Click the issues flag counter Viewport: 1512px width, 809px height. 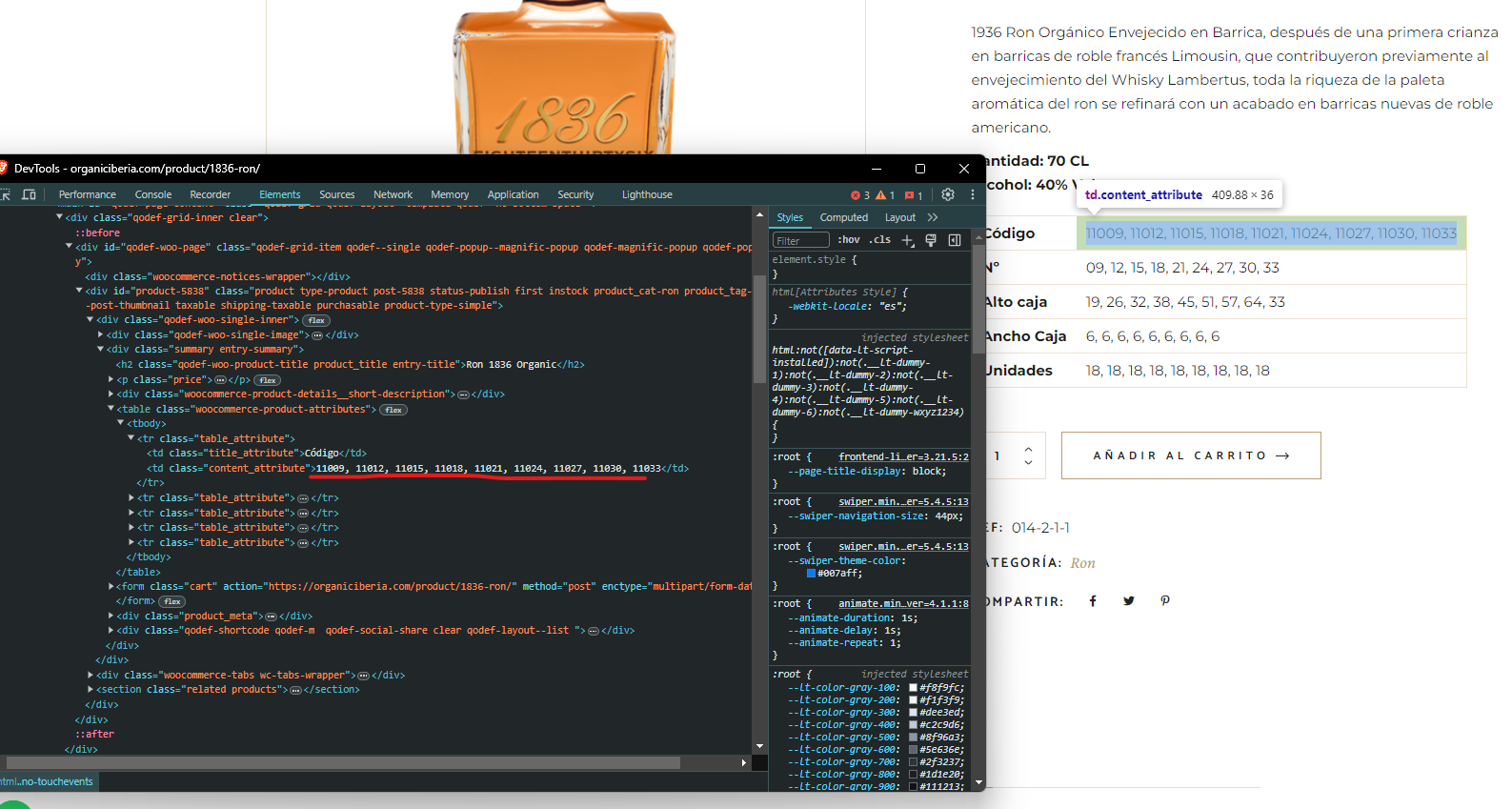pos(914,195)
